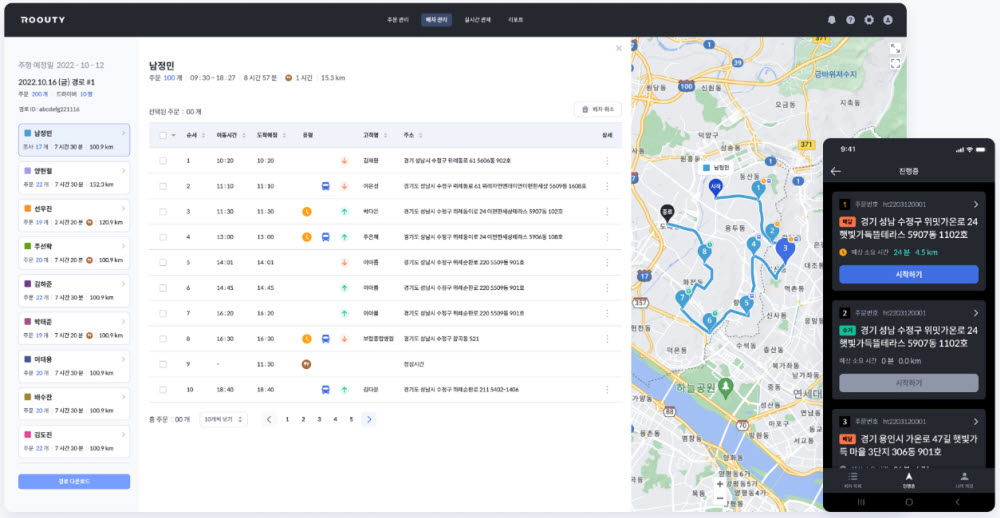
Task: Open the 리포트 menu tab
Action: point(516,20)
